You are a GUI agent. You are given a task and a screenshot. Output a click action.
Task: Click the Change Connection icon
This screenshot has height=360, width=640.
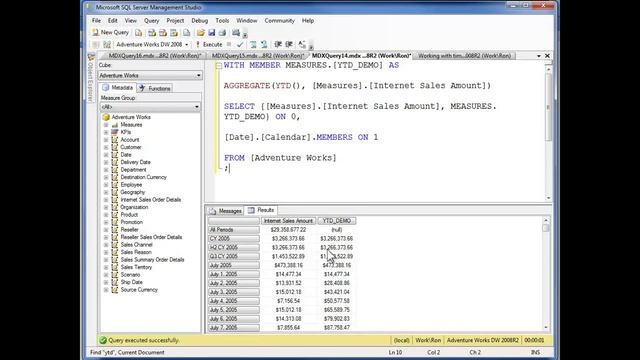click(107, 44)
